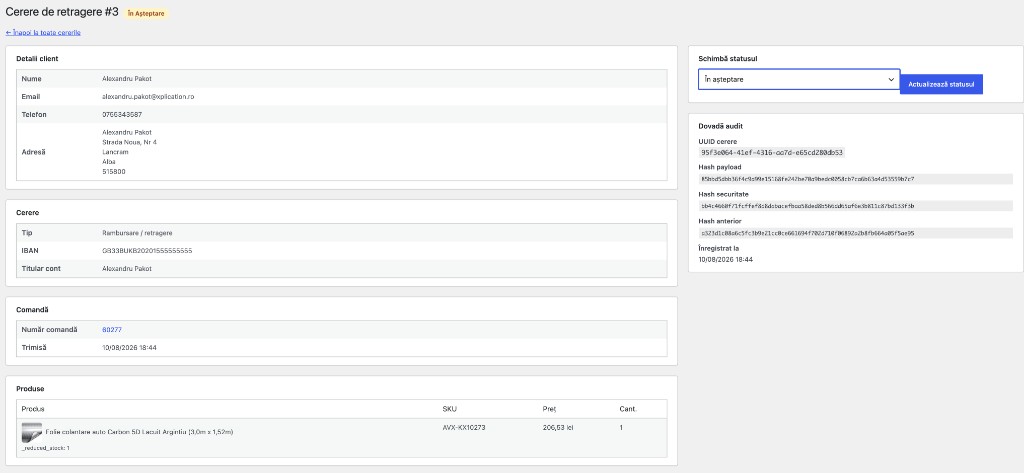Screen dimensions: 1024x473
Task: Click the 'Preț' column header
Action: [549, 409]
